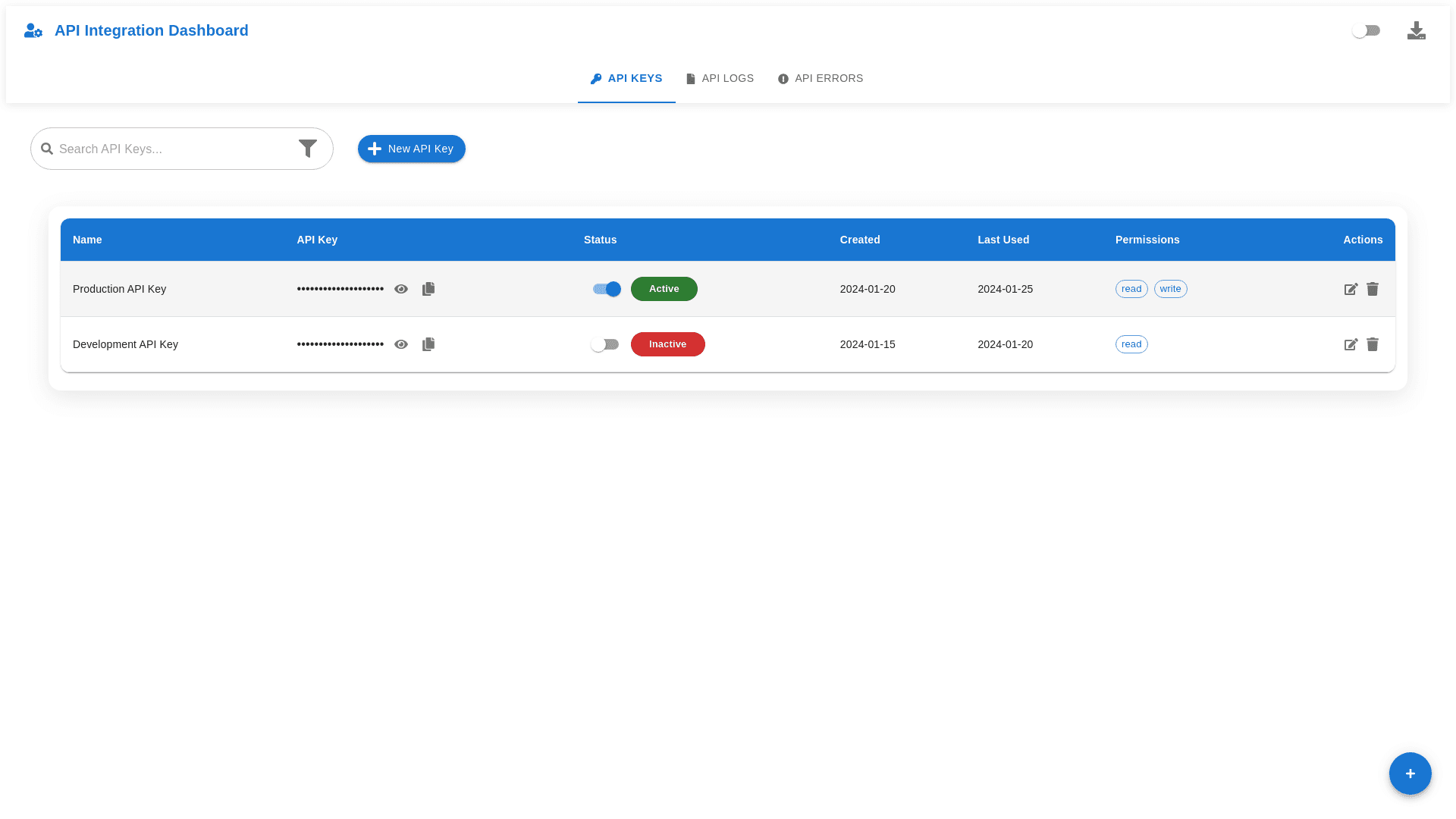This screenshot has height=819, width=1456.
Task: Show the Development API Key with eye icon
Action: pos(401,344)
